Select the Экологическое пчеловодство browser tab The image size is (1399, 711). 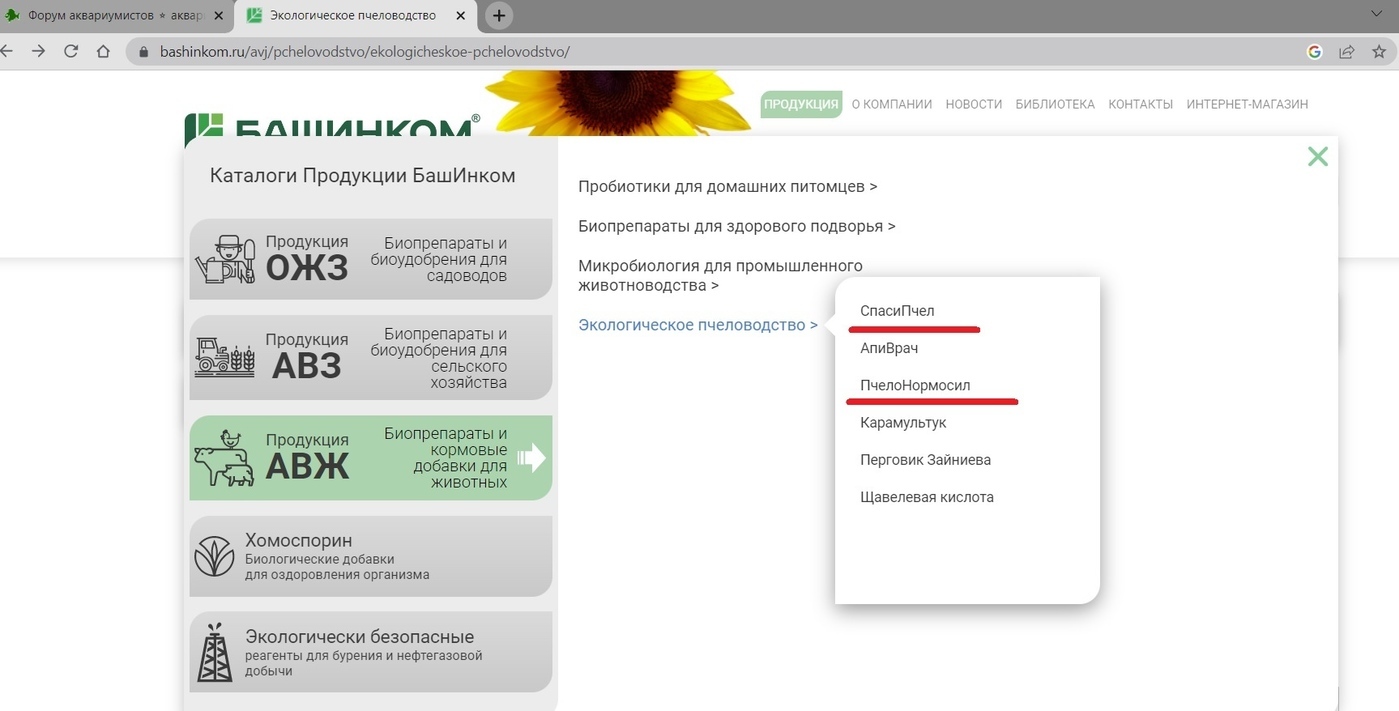click(355, 16)
